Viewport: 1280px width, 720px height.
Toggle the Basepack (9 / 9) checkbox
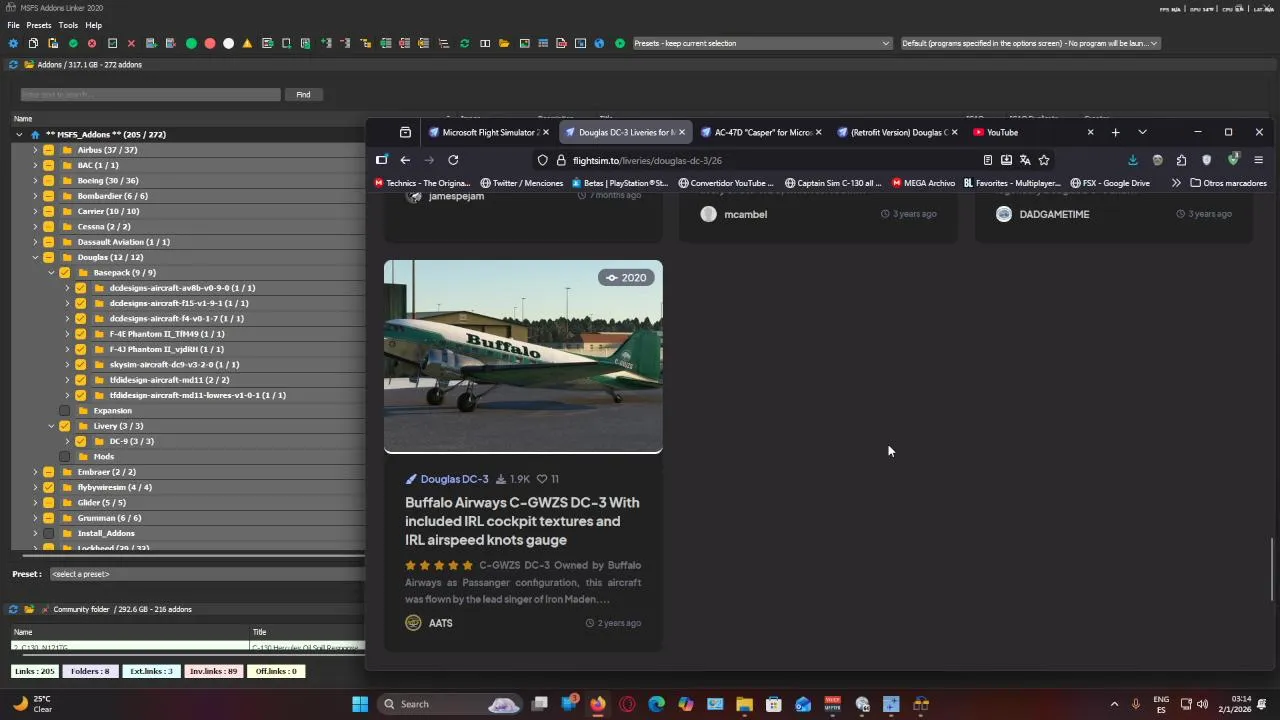pyautogui.click(x=65, y=272)
